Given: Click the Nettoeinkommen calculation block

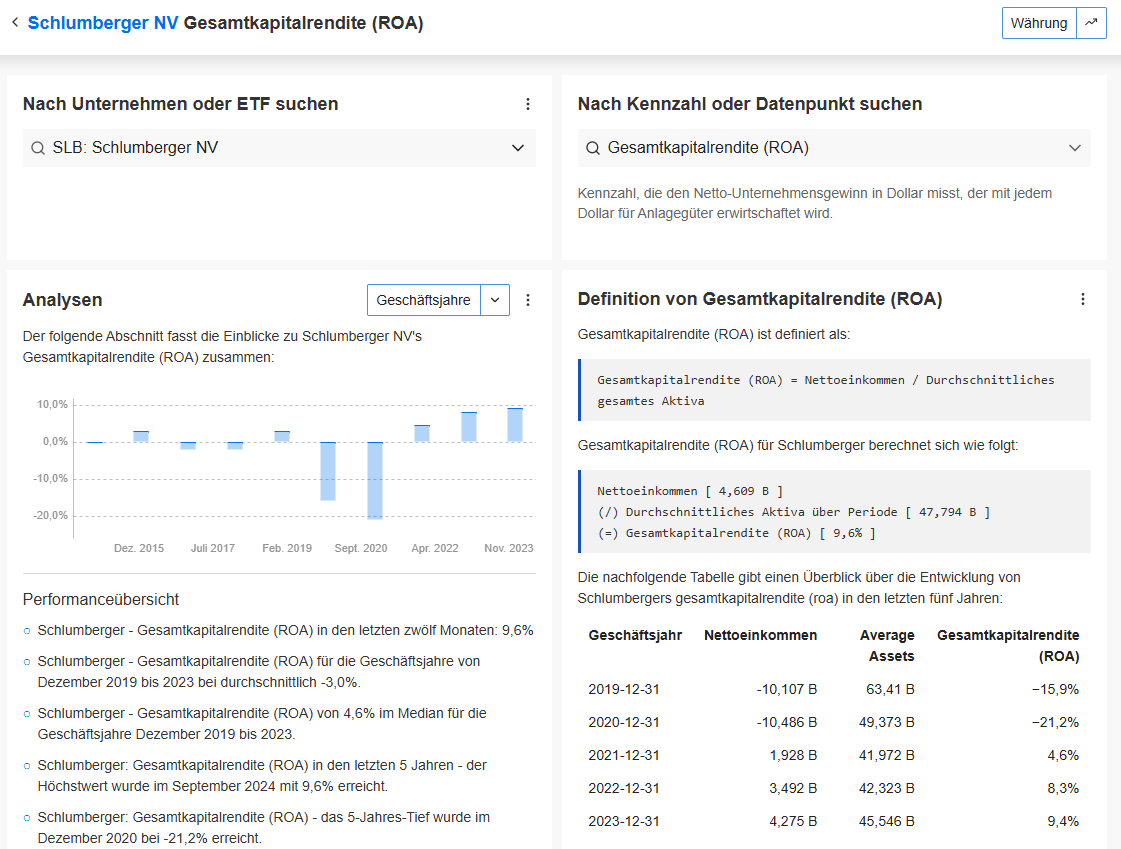Looking at the screenshot, I should coord(833,512).
